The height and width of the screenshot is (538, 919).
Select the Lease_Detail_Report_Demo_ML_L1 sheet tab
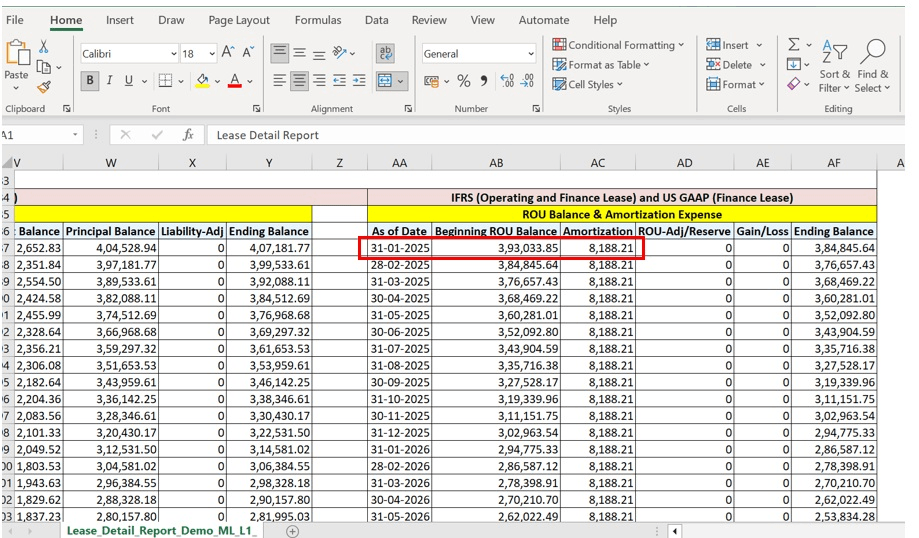(x=162, y=530)
